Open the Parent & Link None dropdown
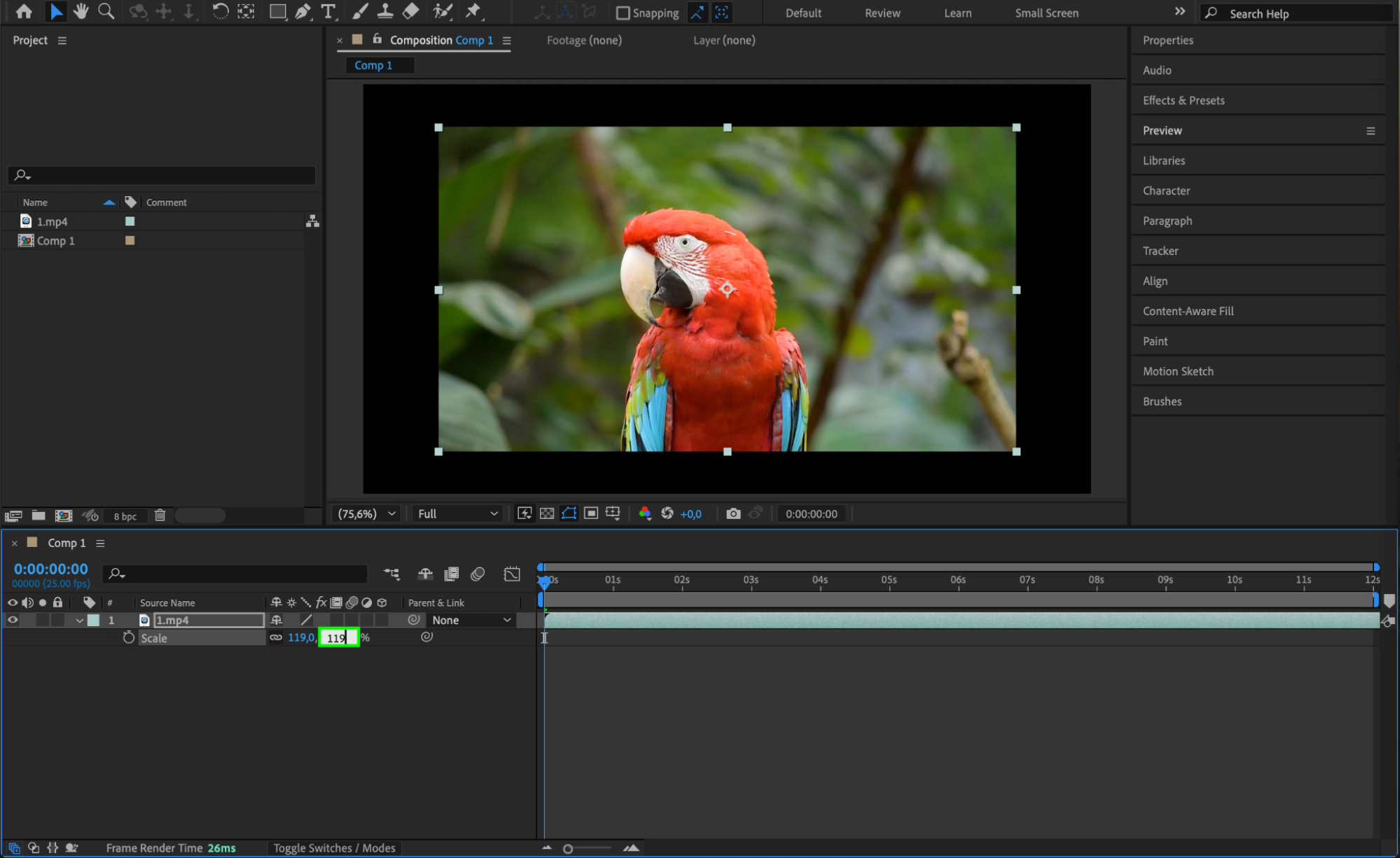Viewport: 1400px width, 858px height. click(x=471, y=620)
